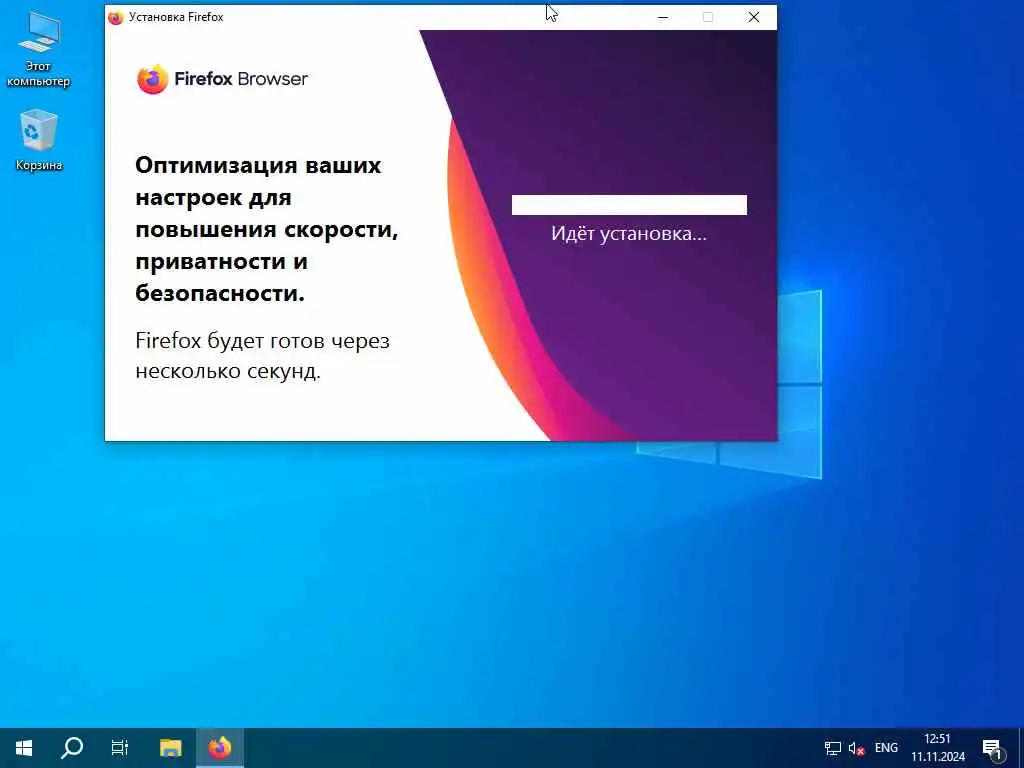Open the network status tray icon
Screen dimensions: 1024x768
(x=833, y=748)
